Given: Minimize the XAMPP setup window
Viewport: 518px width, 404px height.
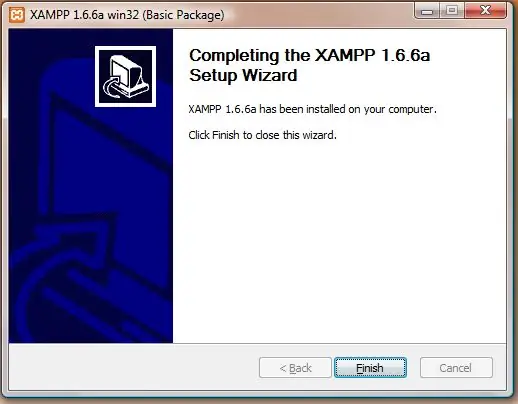Looking at the screenshot, I should [x=427, y=11].
